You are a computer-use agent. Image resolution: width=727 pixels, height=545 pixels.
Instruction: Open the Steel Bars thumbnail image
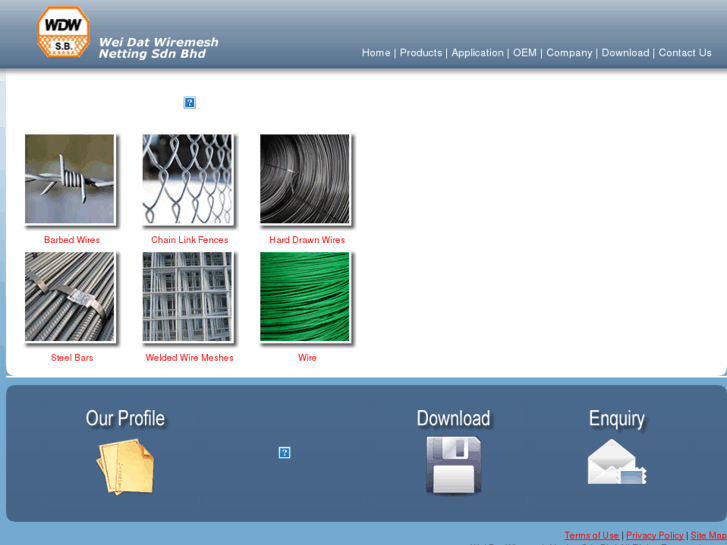pos(70,297)
